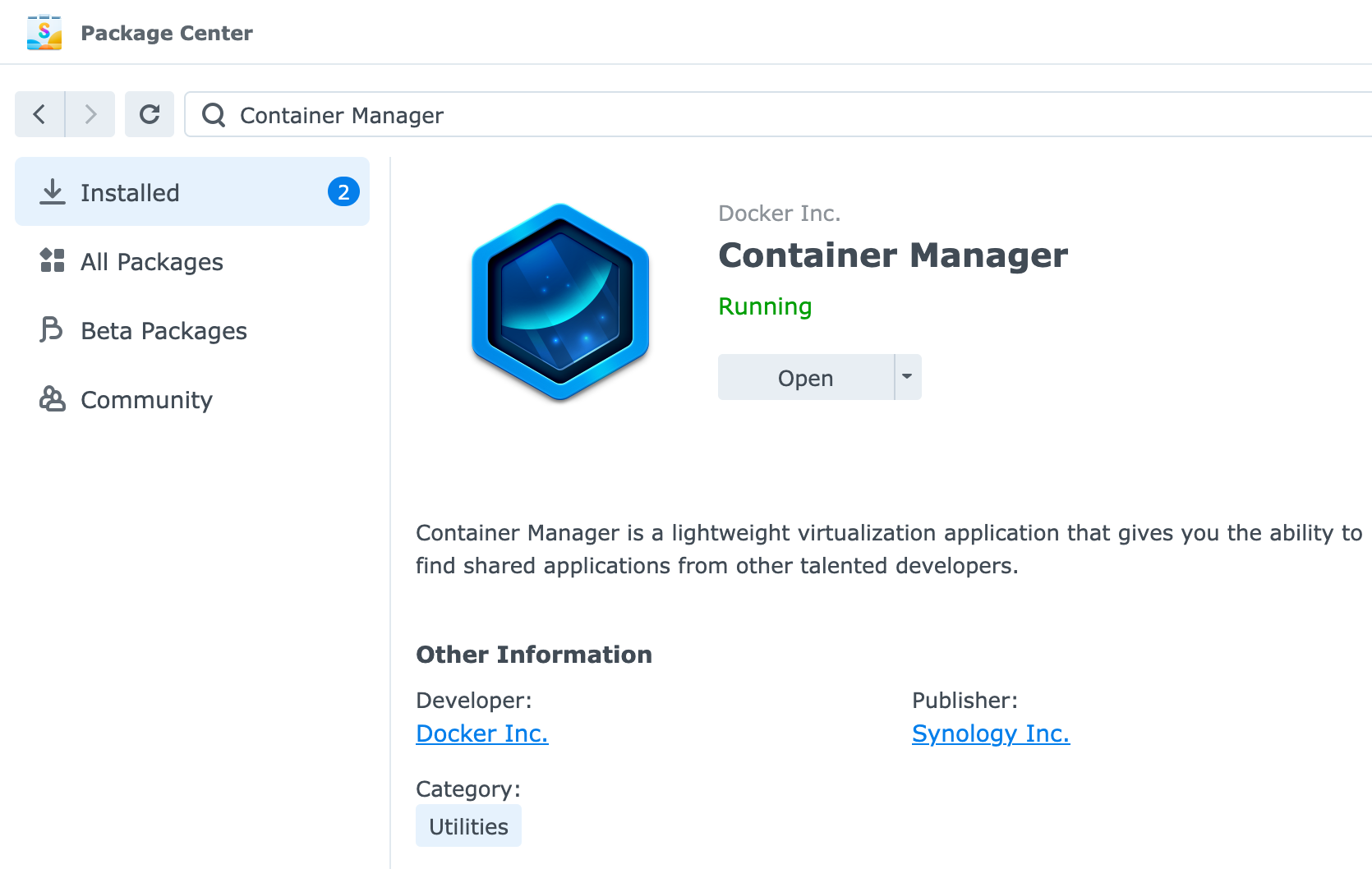Image resolution: width=1372 pixels, height=869 pixels.
Task: Click the Community people icon
Action: point(51,399)
